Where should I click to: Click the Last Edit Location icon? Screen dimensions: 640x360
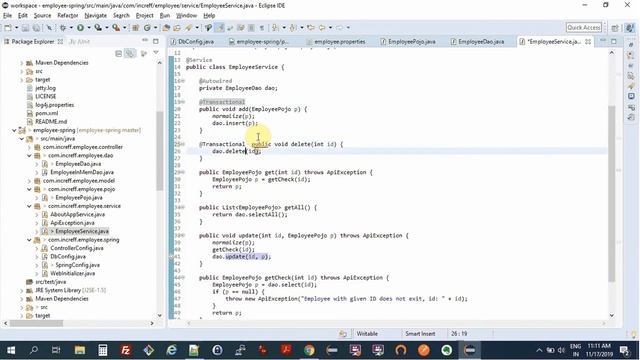tap(311, 28)
